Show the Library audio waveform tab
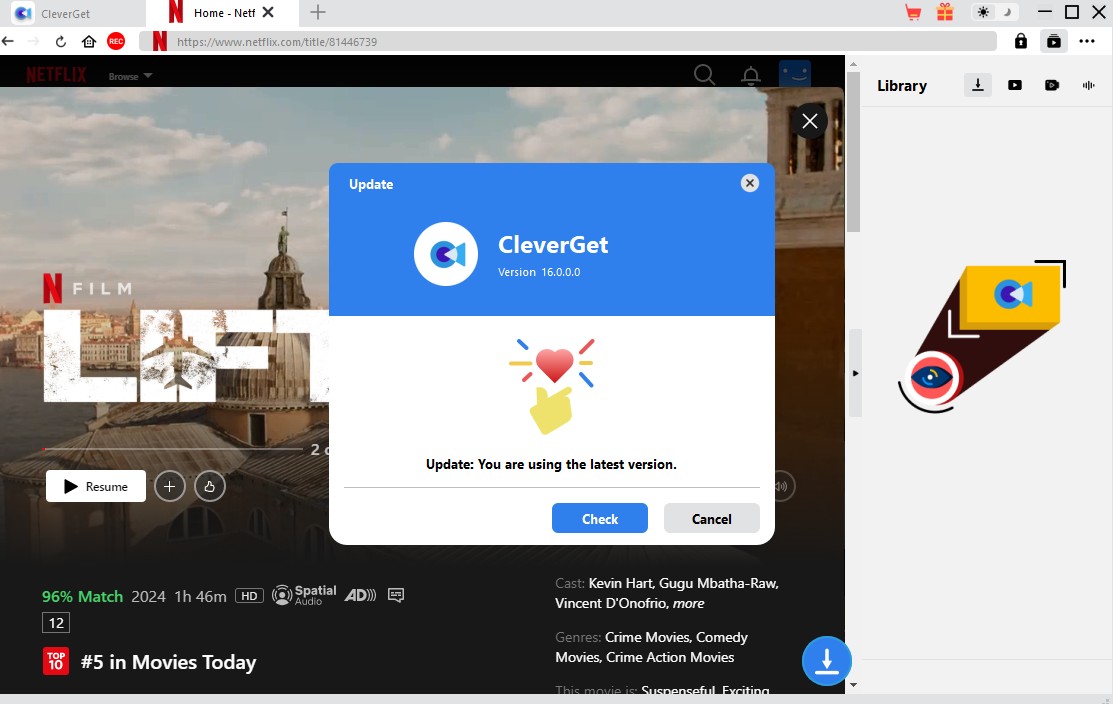Image resolution: width=1113 pixels, height=704 pixels. pyautogui.click(x=1088, y=85)
